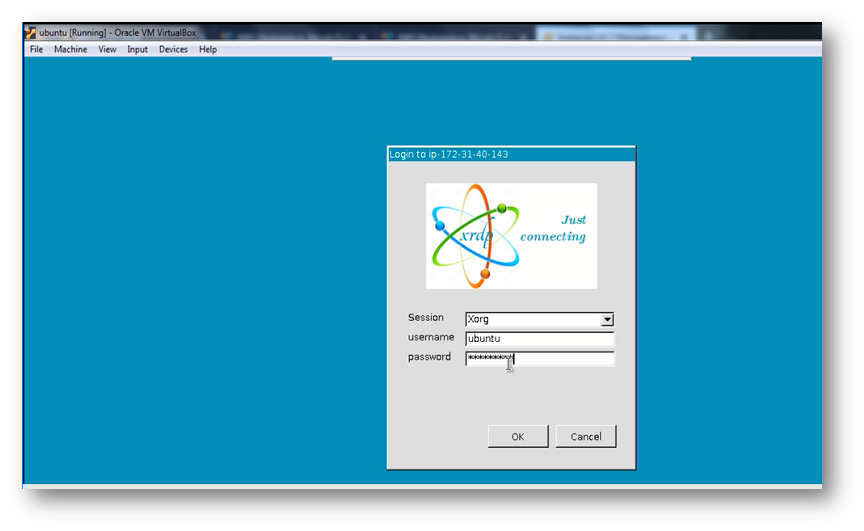Image resolution: width=864 pixels, height=531 pixels.
Task: Open the Help menu
Action: 208,50
